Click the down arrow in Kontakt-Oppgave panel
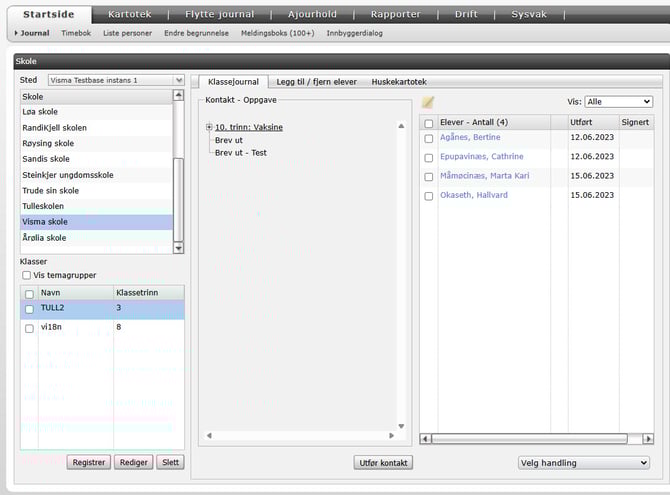Viewport: 670px width, 495px height. 402,425
